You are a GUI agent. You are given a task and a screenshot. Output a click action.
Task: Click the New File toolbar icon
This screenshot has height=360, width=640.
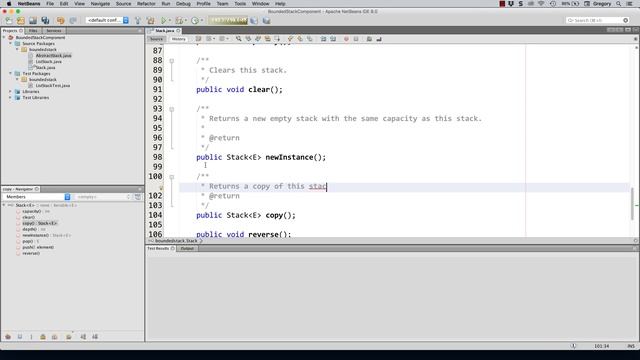tap(9, 20)
